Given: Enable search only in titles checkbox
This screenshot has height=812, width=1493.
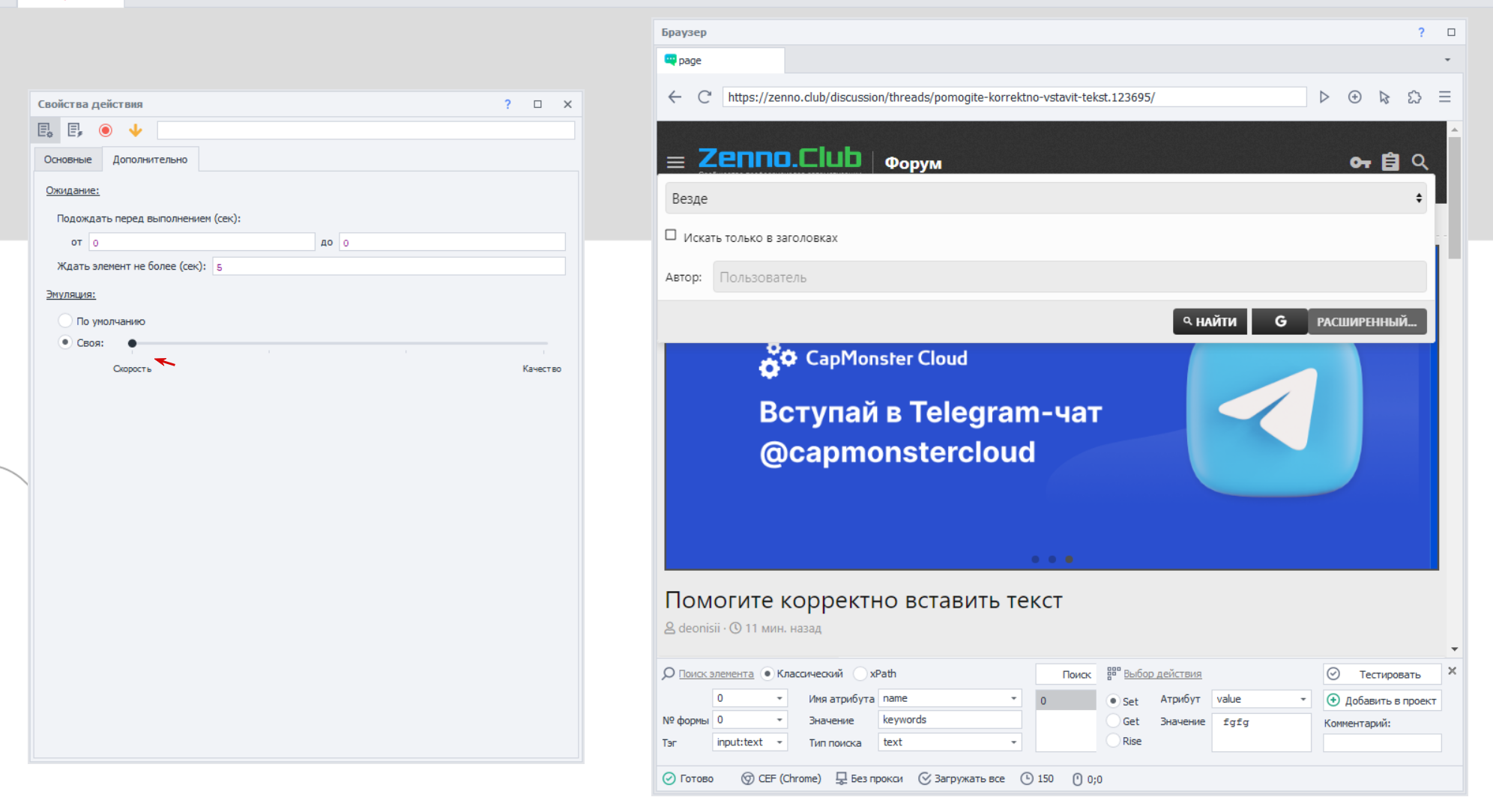Looking at the screenshot, I should click(671, 235).
